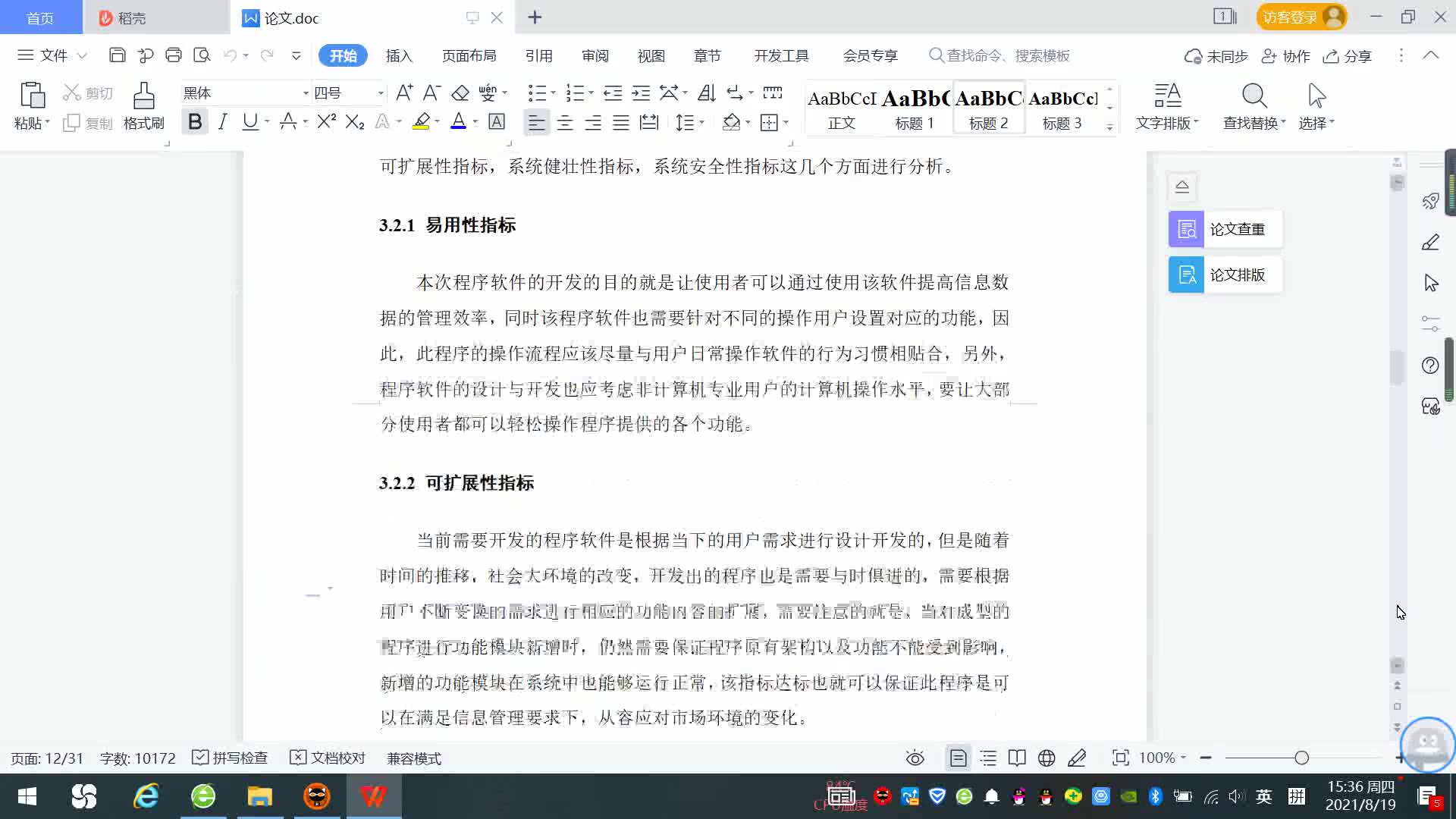1456x819 pixels.
Task: Click the zoom slider handle in status bar
Action: (x=1302, y=758)
